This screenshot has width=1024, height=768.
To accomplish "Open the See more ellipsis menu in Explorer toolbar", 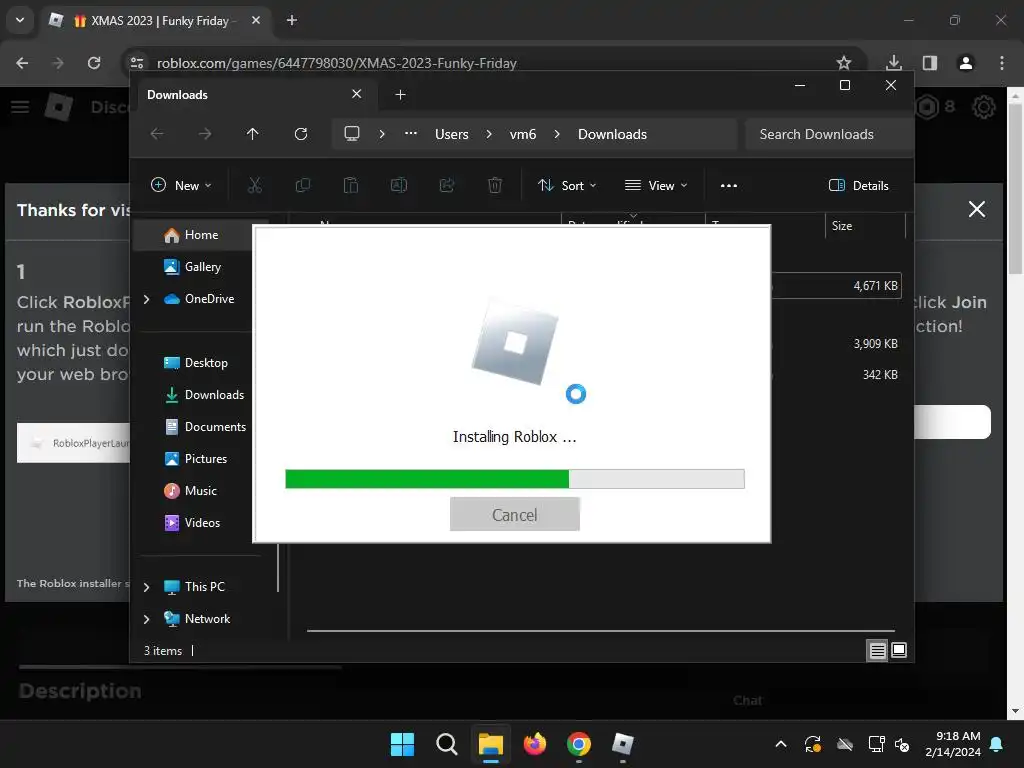I will 729,185.
